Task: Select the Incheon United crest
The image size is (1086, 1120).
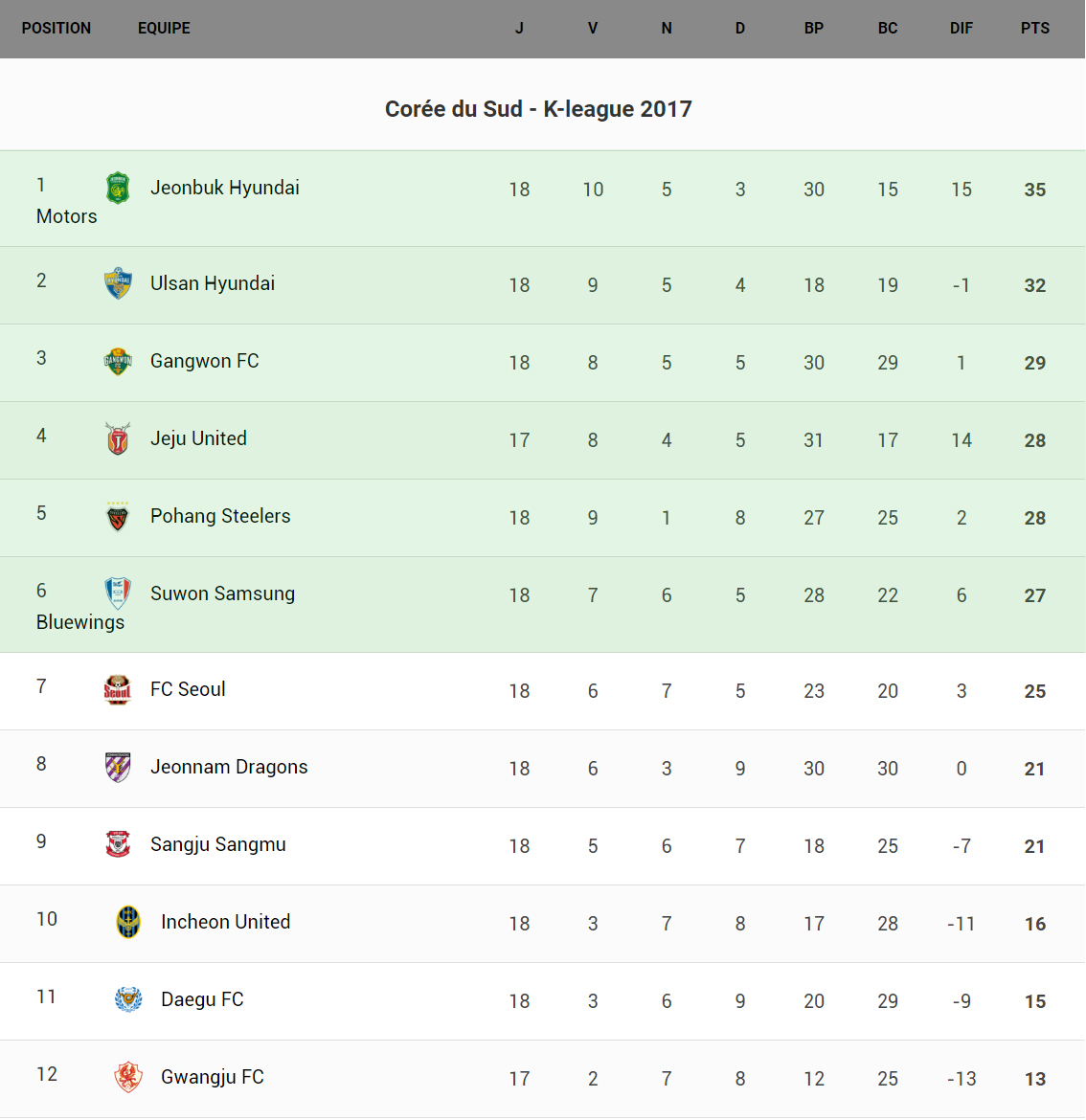Action: [128, 922]
